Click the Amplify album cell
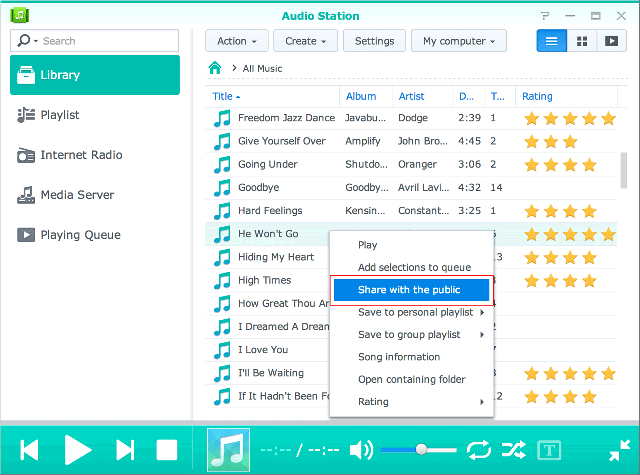Screen dimensions: 640x475 (x=362, y=141)
